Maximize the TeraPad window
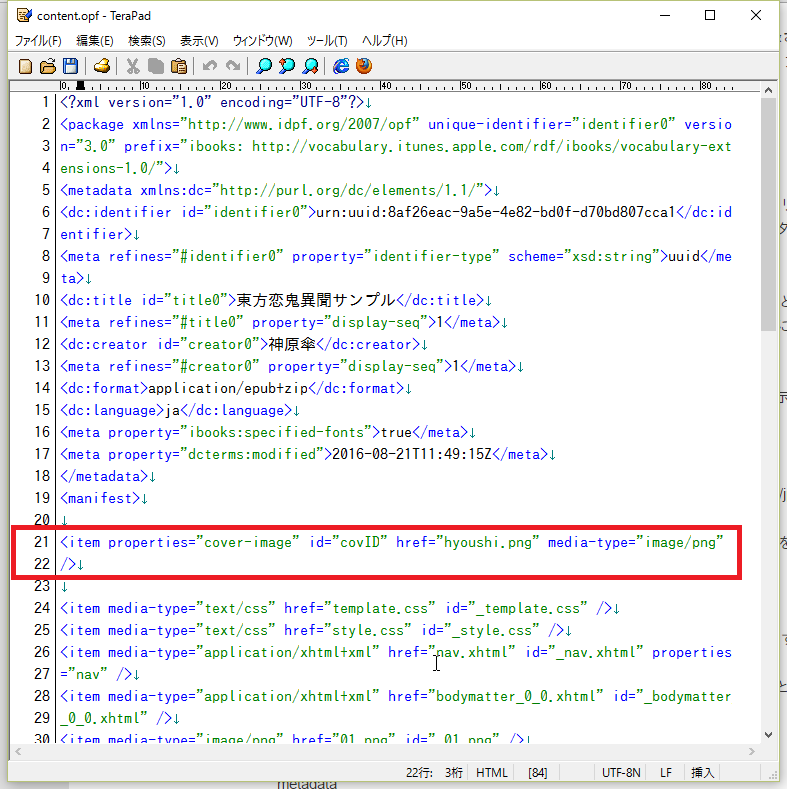The width and height of the screenshot is (787, 789). pyautogui.click(x=710, y=16)
